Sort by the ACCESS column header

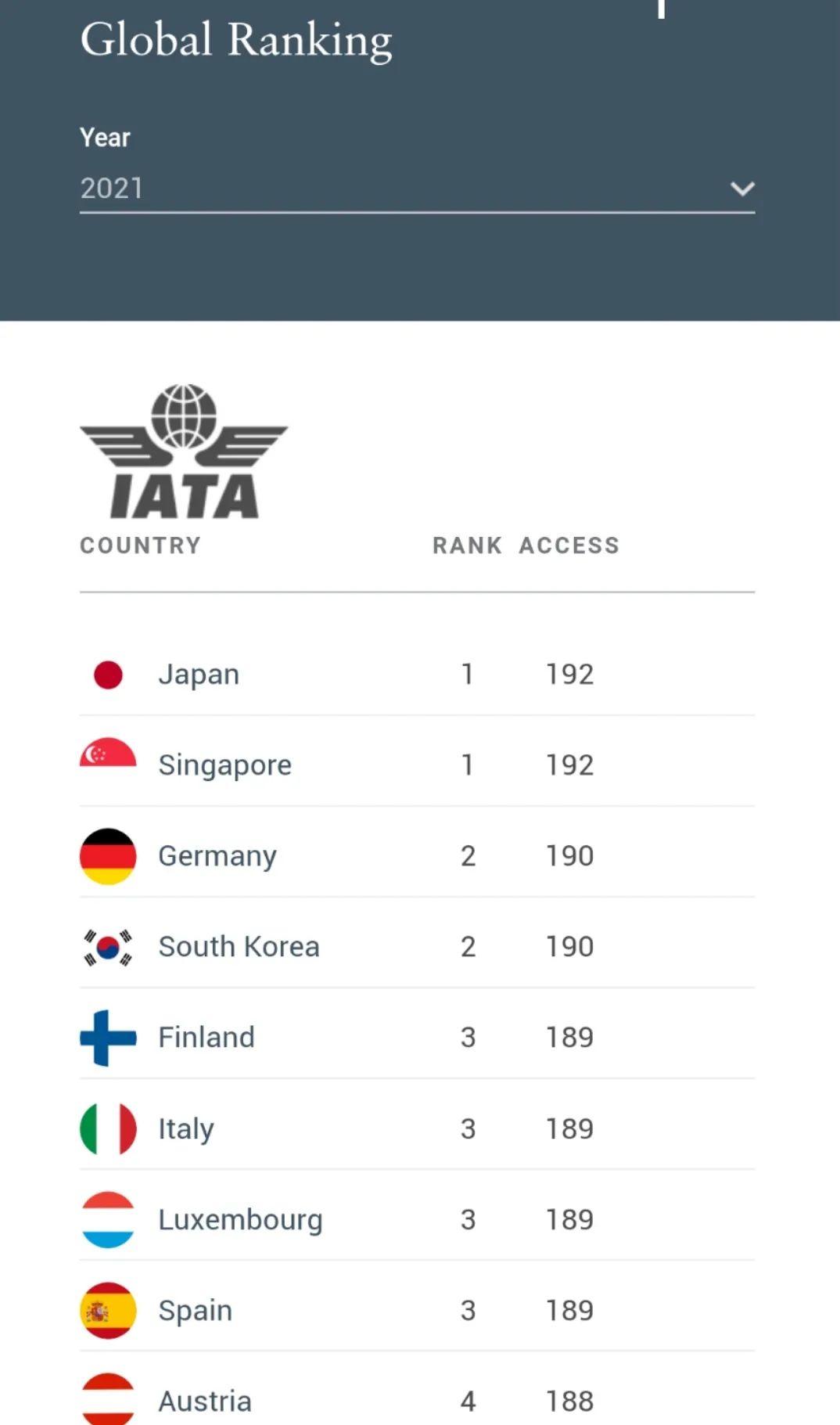click(x=569, y=545)
